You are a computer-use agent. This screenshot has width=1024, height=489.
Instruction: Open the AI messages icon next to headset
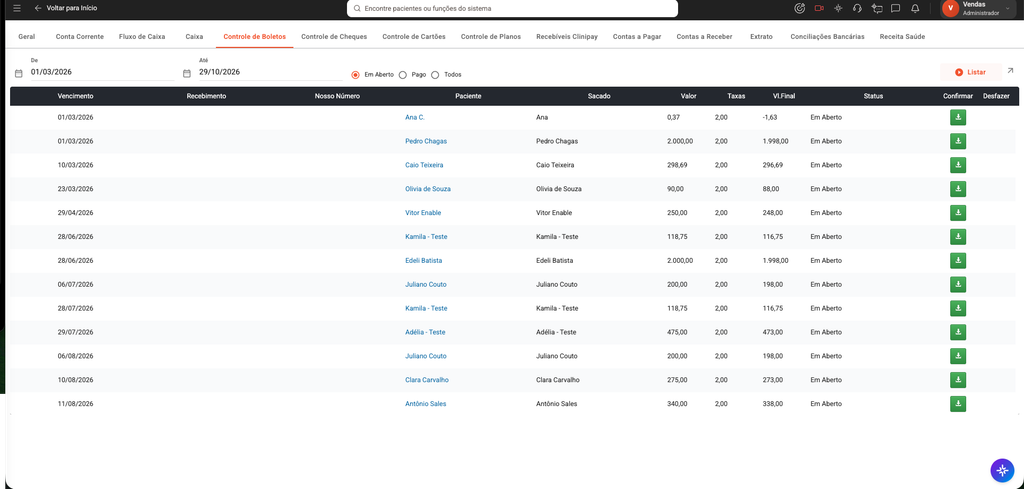tap(877, 8)
